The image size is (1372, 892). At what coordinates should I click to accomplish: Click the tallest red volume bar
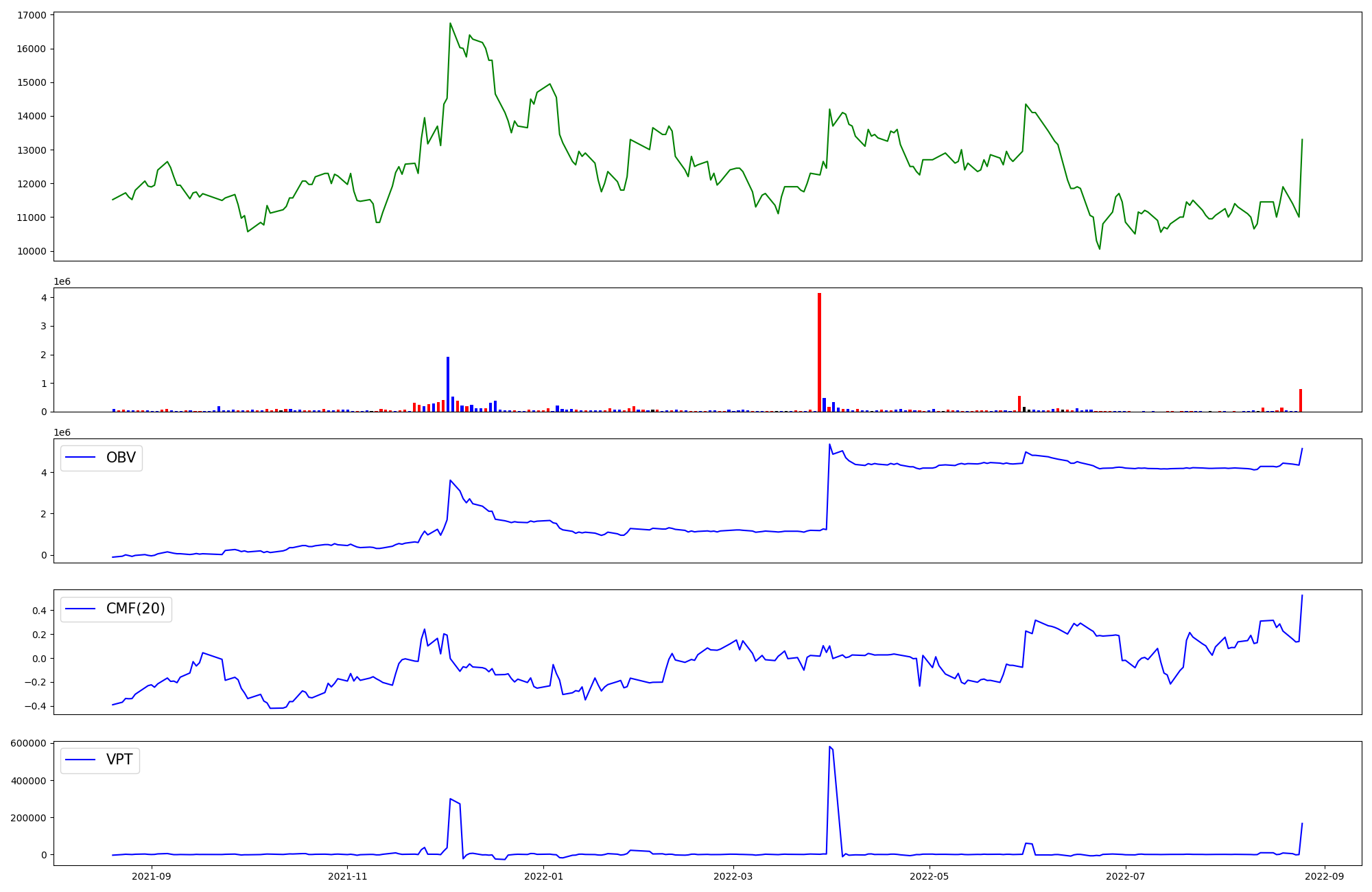819,352
